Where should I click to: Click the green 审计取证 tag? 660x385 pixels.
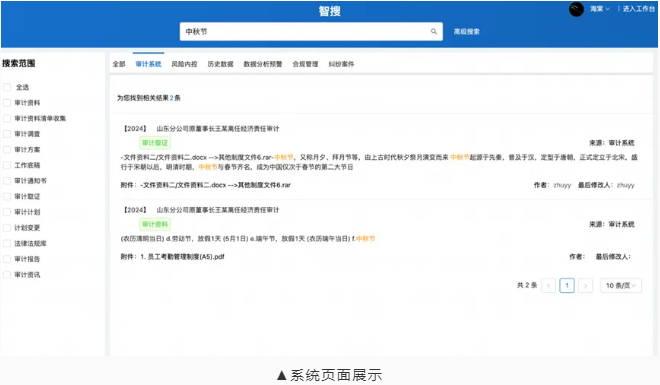[155, 143]
